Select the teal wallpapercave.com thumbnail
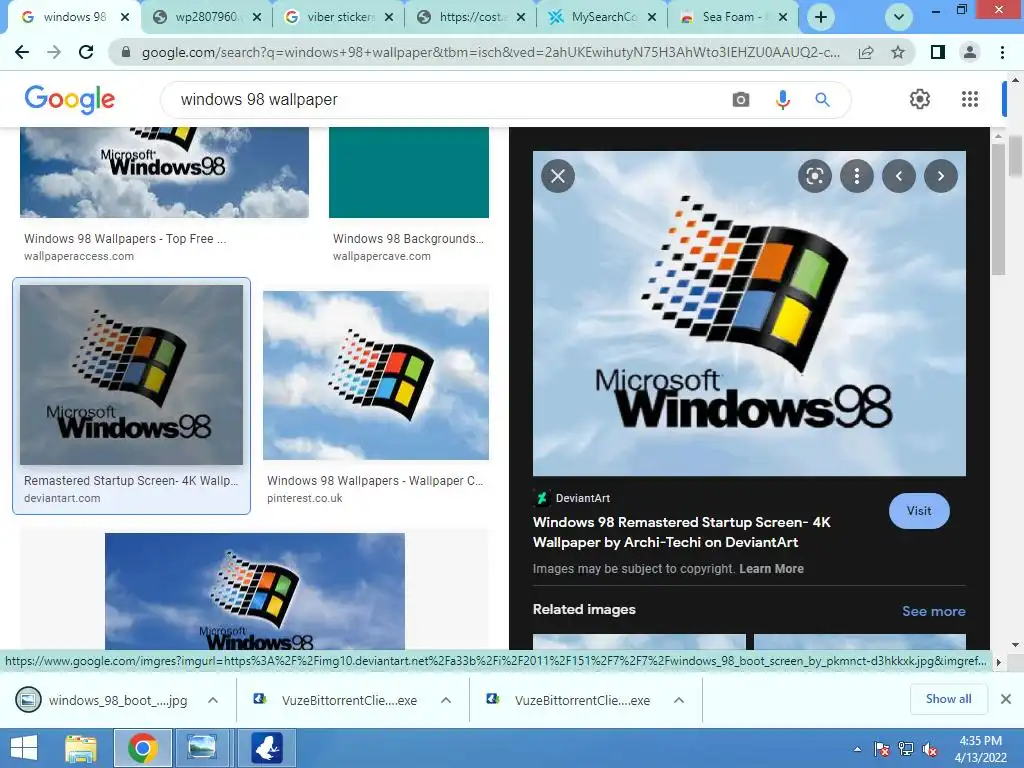Viewport: 1024px width, 768px height. pos(409,172)
